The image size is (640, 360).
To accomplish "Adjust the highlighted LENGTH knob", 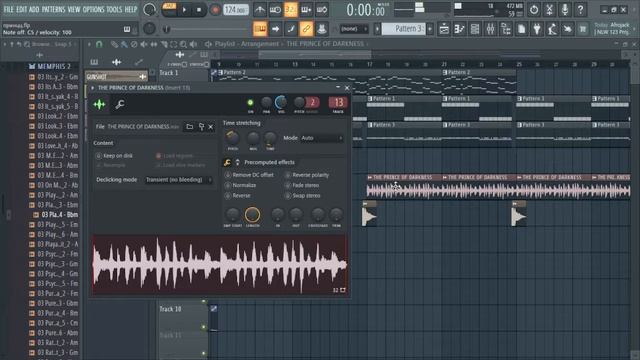I will pyautogui.click(x=252, y=214).
